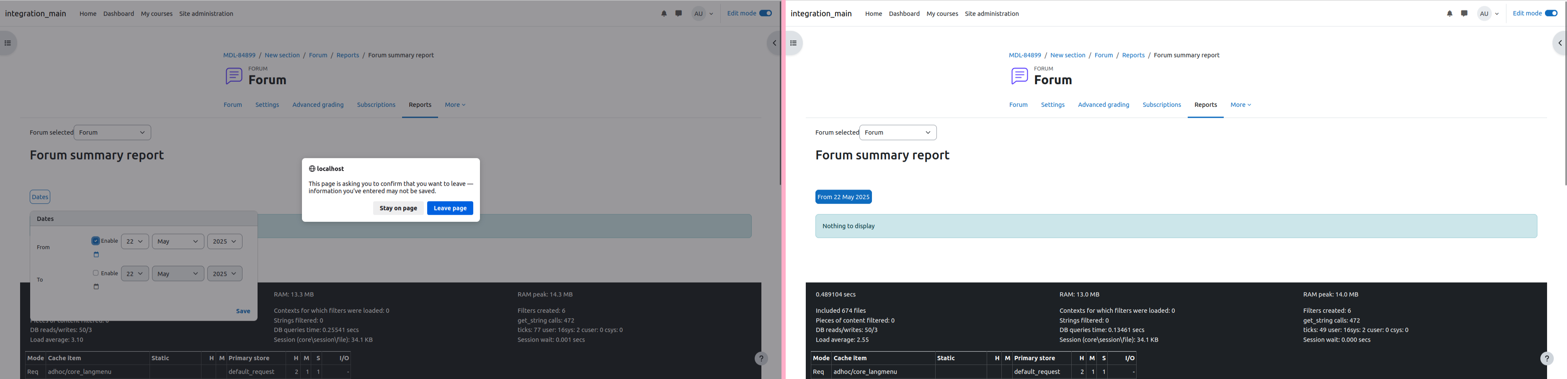Open Forum selected dropdown in right window
Screen dimensions: 1568x379
898,133
